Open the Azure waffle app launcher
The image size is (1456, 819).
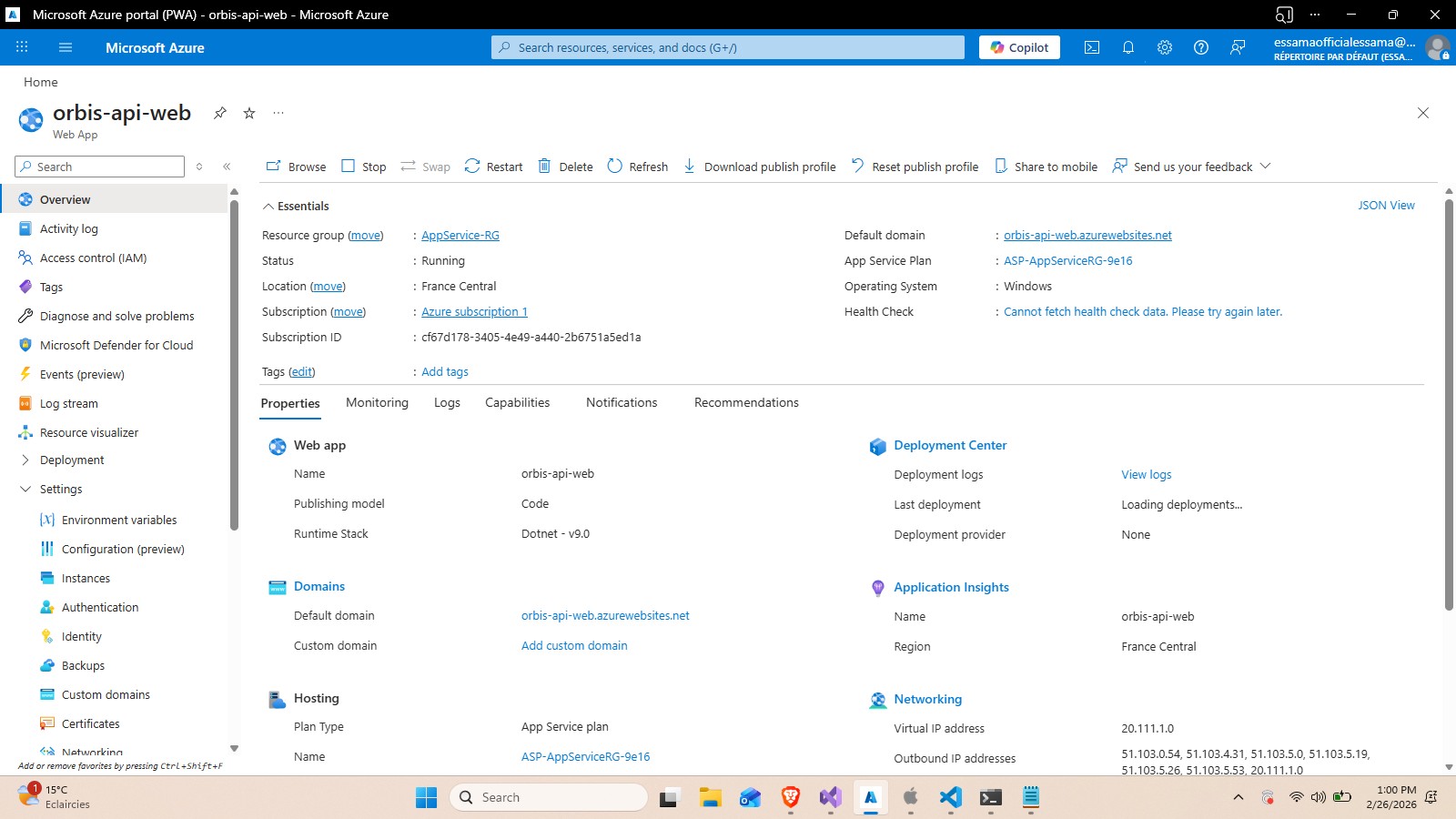(x=22, y=47)
